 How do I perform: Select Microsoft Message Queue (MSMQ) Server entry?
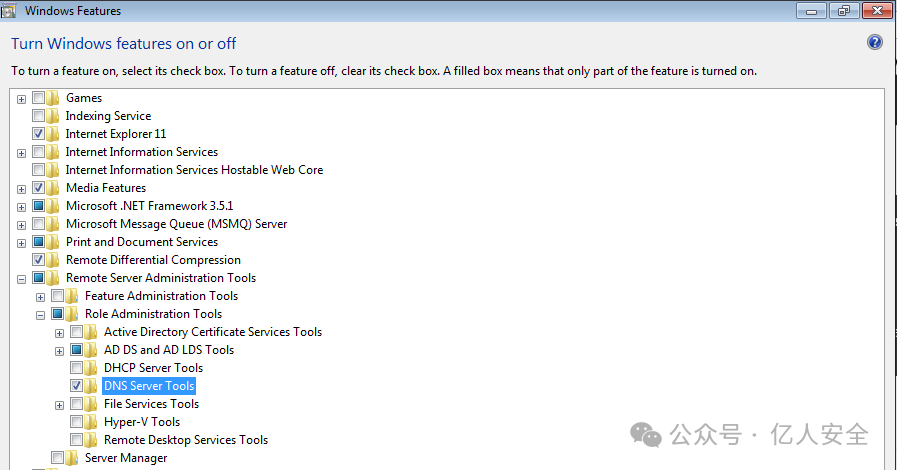point(176,224)
